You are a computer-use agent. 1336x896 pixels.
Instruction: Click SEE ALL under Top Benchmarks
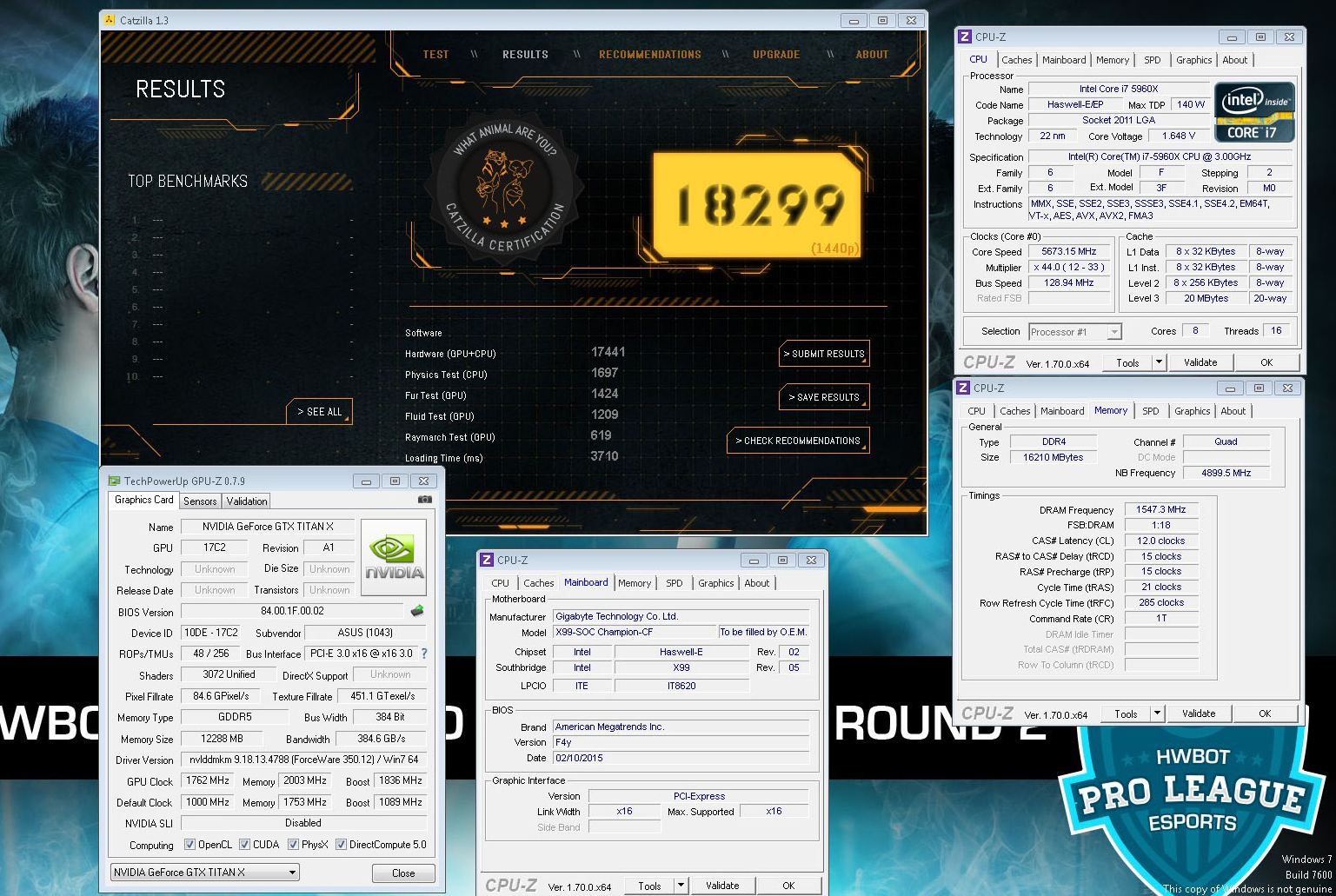pyautogui.click(x=319, y=412)
